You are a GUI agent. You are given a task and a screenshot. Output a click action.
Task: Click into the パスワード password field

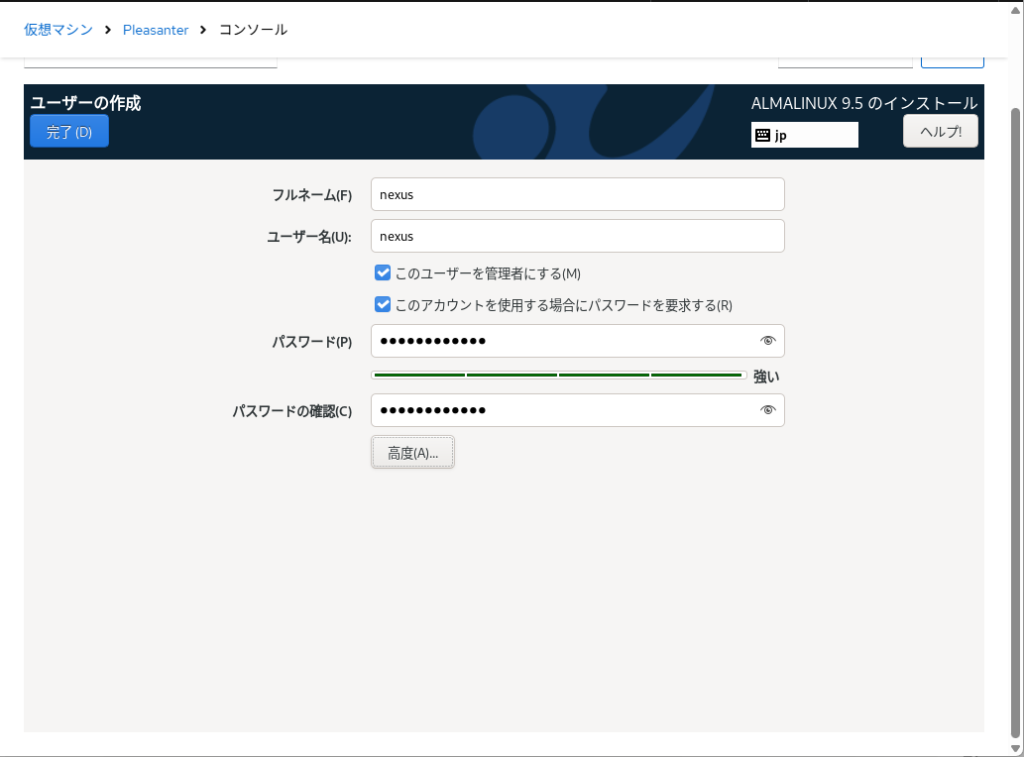coord(560,341)
